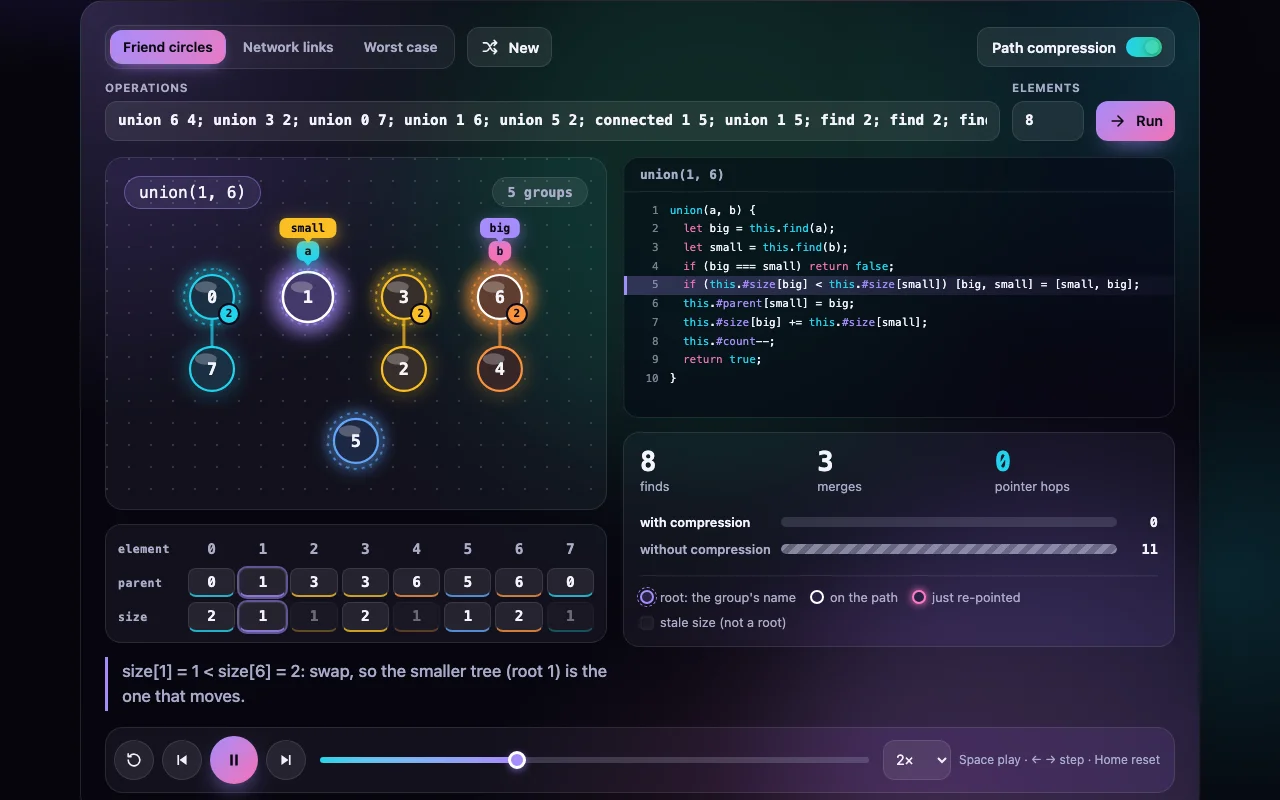The height and width of the screenshot is (800, 1280).
Task: Click the "8 finds" statistic
Action: point(654,471)
